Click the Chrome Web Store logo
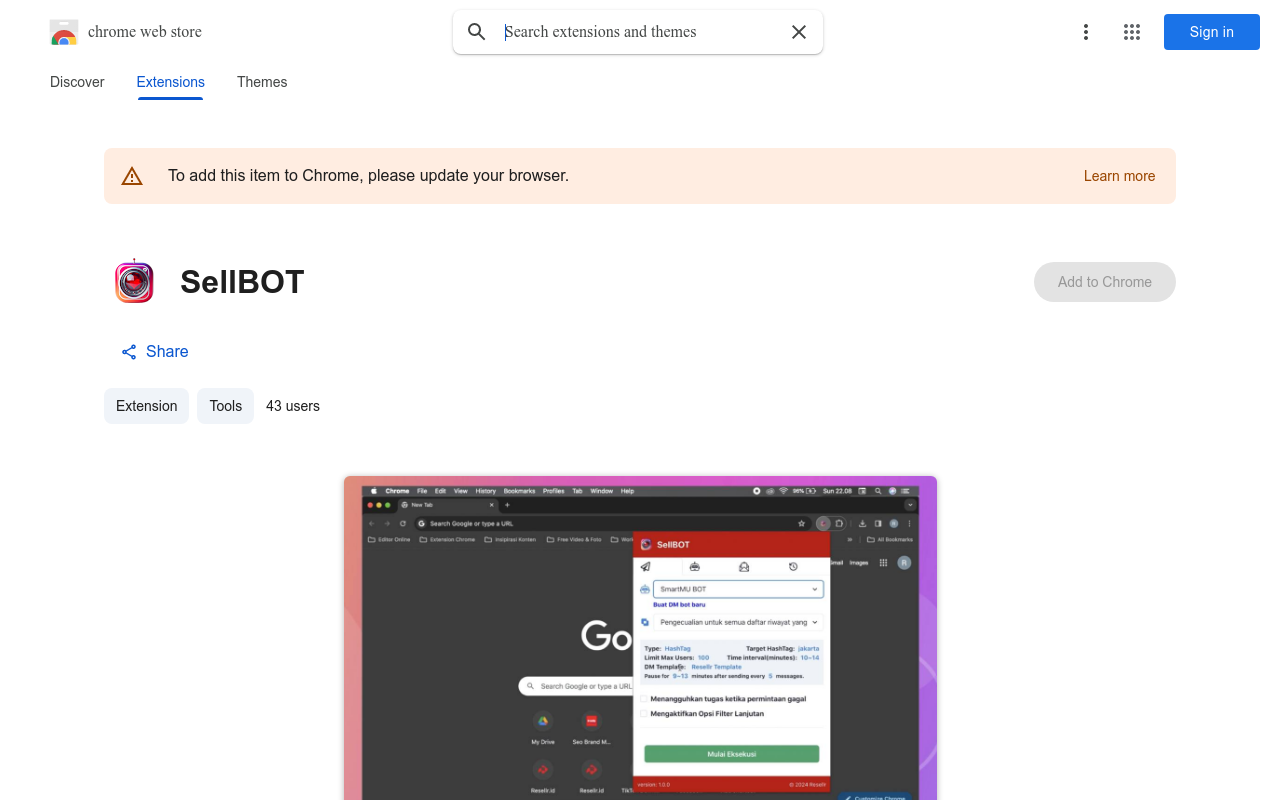The image size is (1280, 800). (x=64, y=32)
